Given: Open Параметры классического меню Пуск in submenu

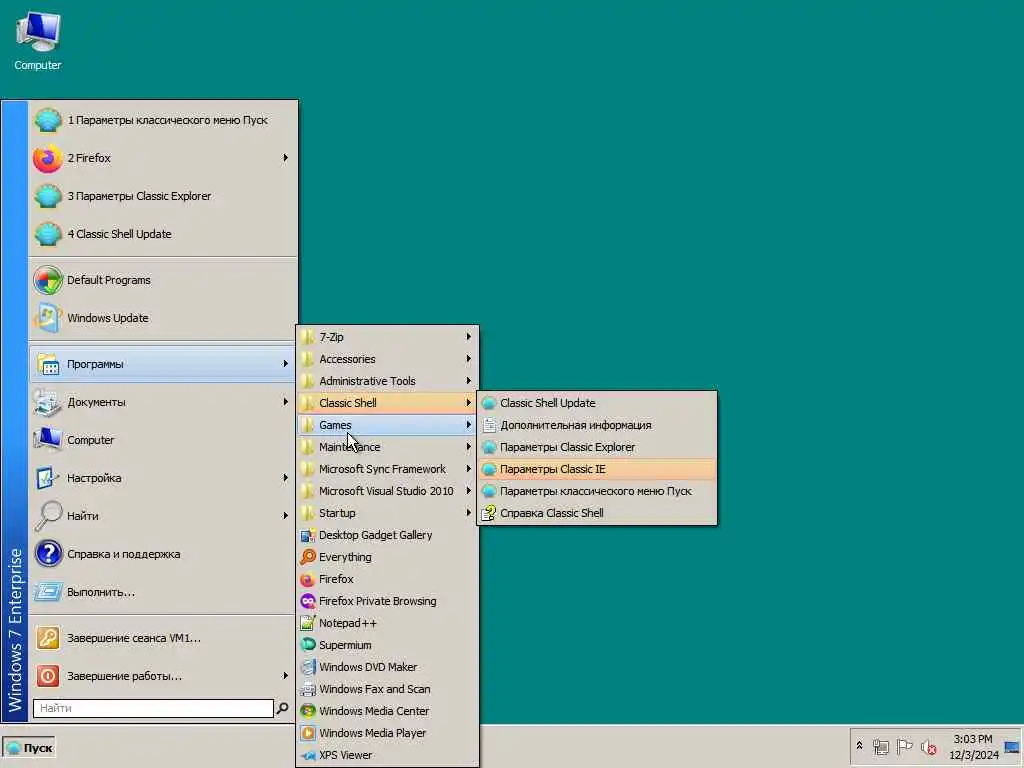Looking at the screenshot, I should click(597, 491).
